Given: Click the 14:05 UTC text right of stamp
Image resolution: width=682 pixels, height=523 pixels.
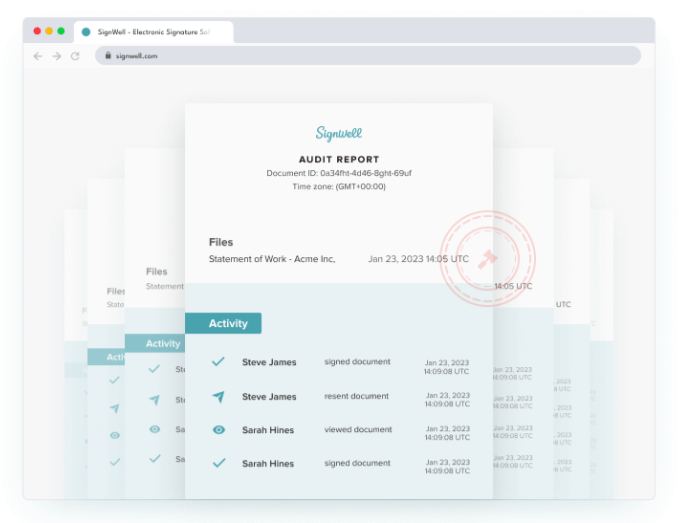Looking at the screenshot, I should coord(513,286).
